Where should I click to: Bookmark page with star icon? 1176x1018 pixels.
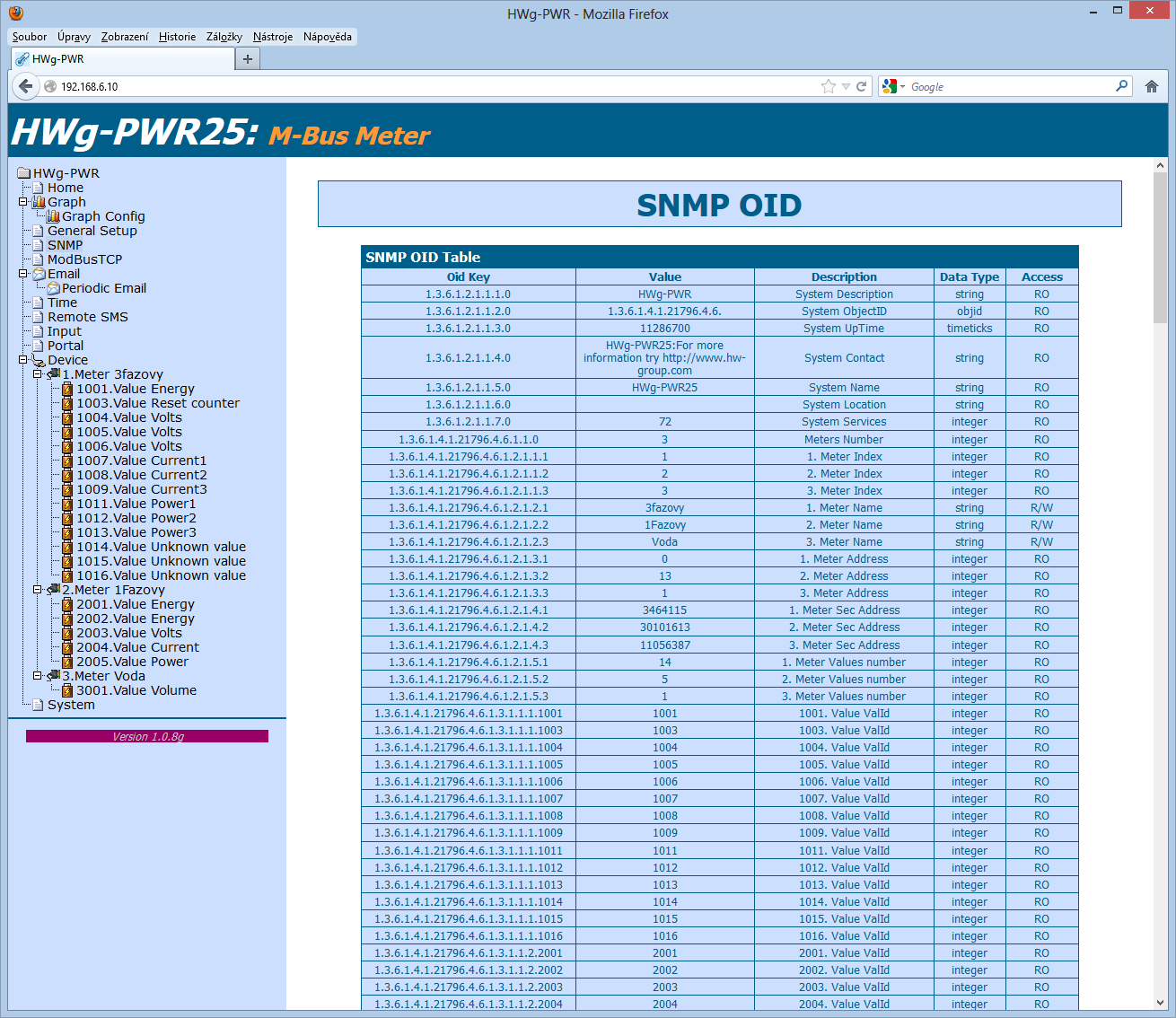[x=828, y=86]
